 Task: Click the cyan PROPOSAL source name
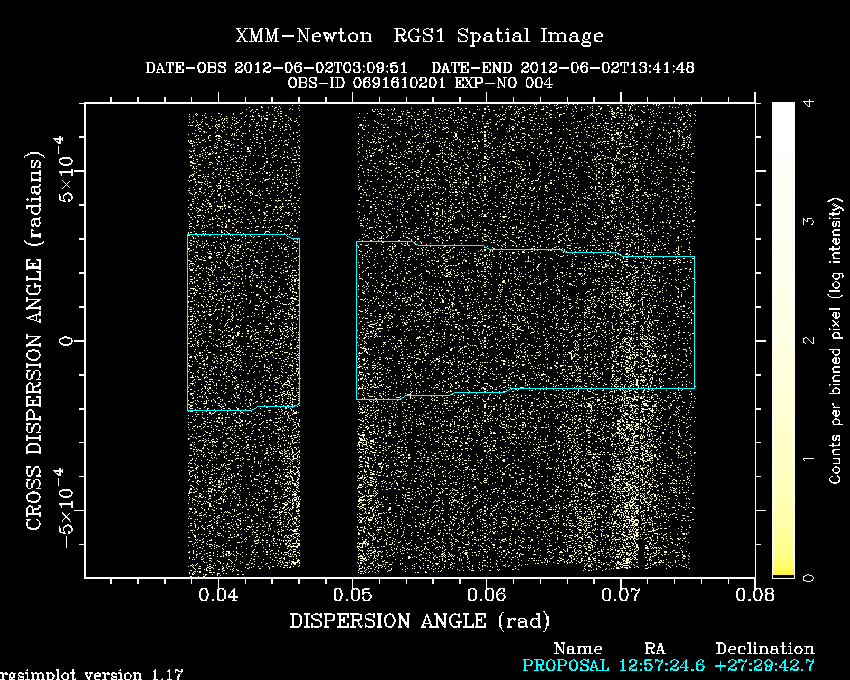click(565, 665)
